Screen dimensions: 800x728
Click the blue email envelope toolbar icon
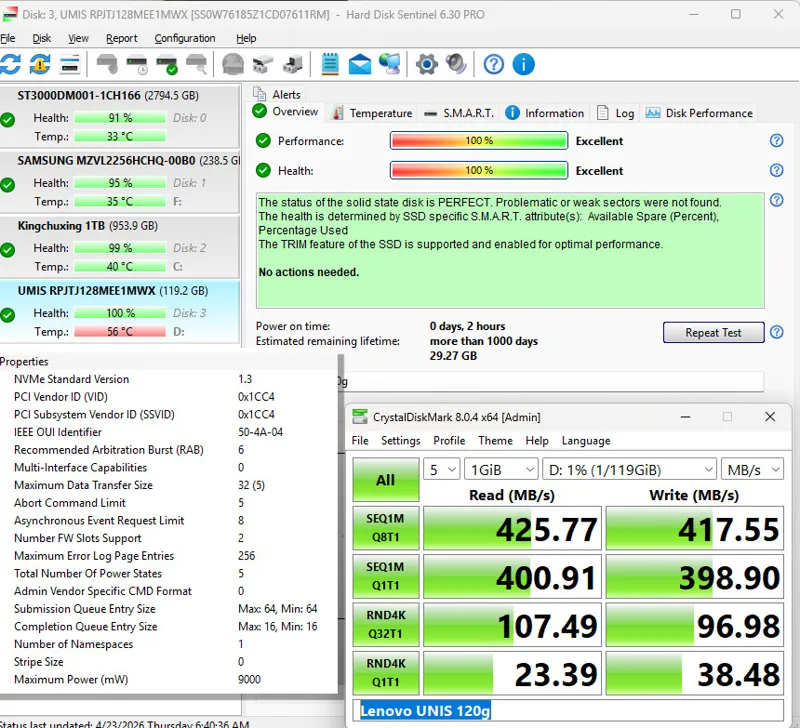click(360, 64)
